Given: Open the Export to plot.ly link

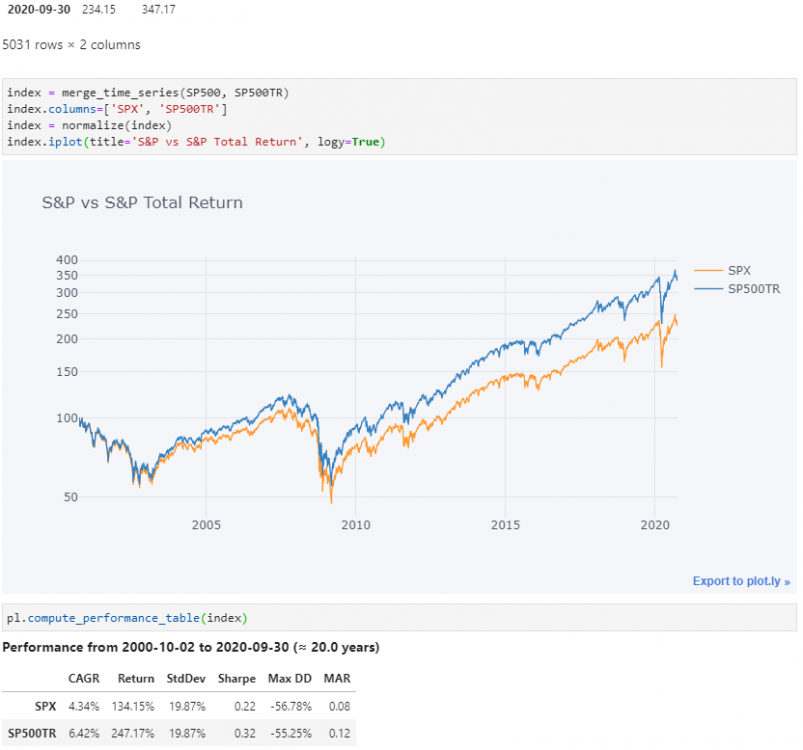Looking at the screenshot, I should click(741, 581).
